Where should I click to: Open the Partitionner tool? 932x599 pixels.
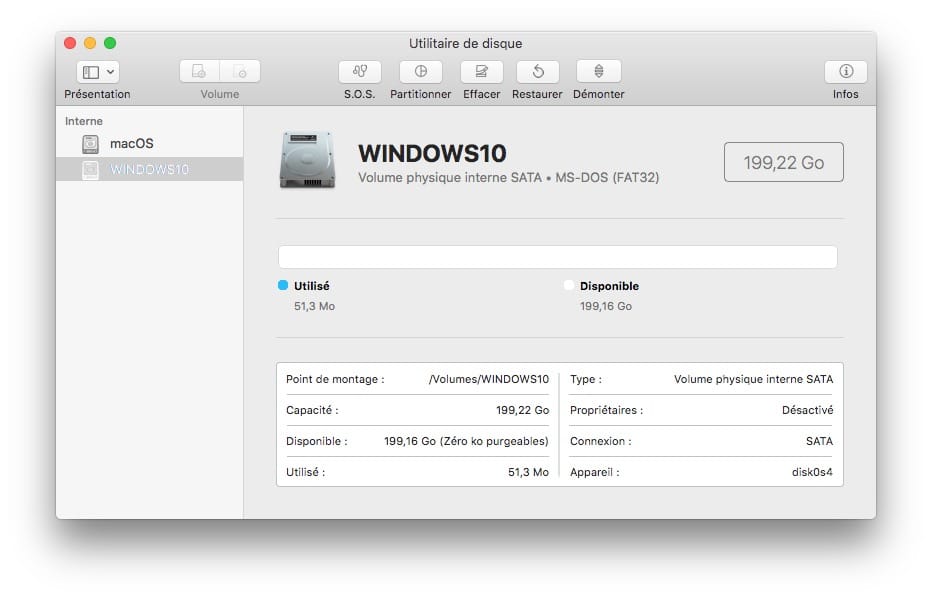pyautogui.click(x=421, y=72)
